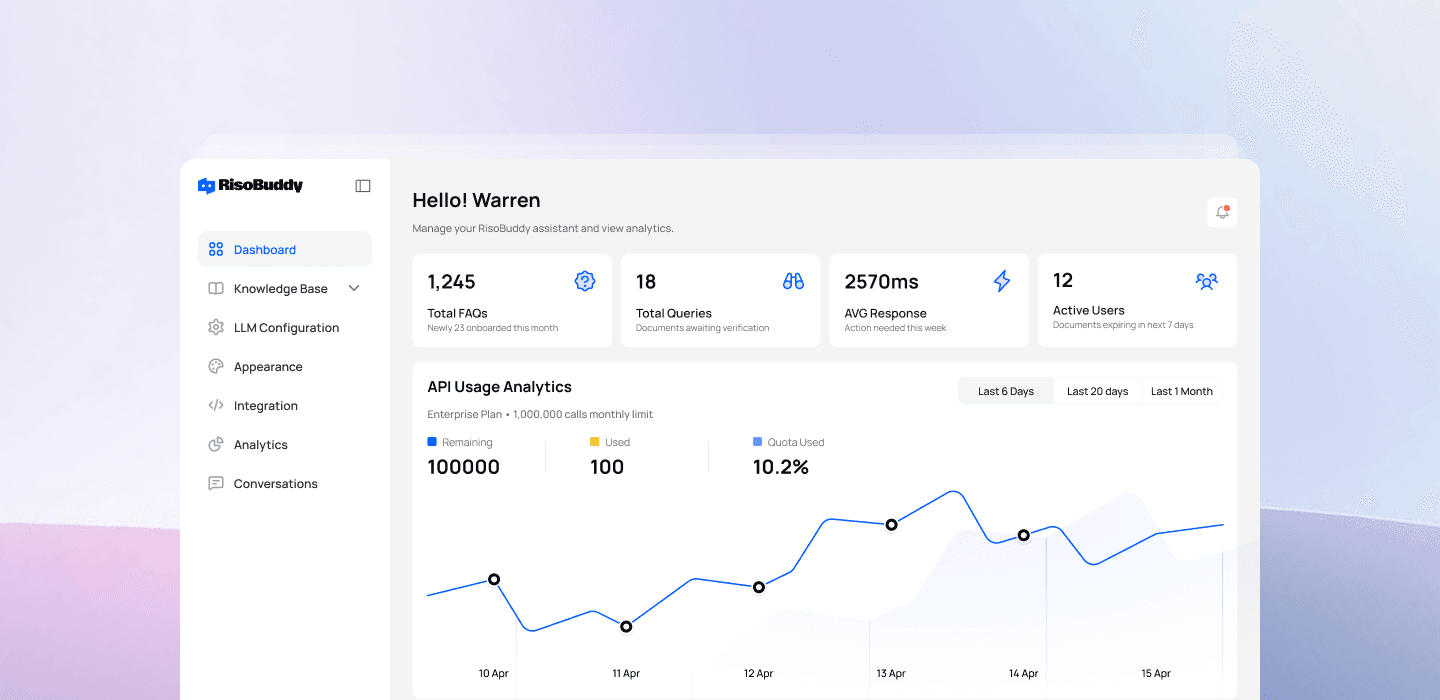Image resolution: width=1440 pixels, height=700 pixels.
Task: Click the Analytics pie chart icon
Action: [216, 445]
